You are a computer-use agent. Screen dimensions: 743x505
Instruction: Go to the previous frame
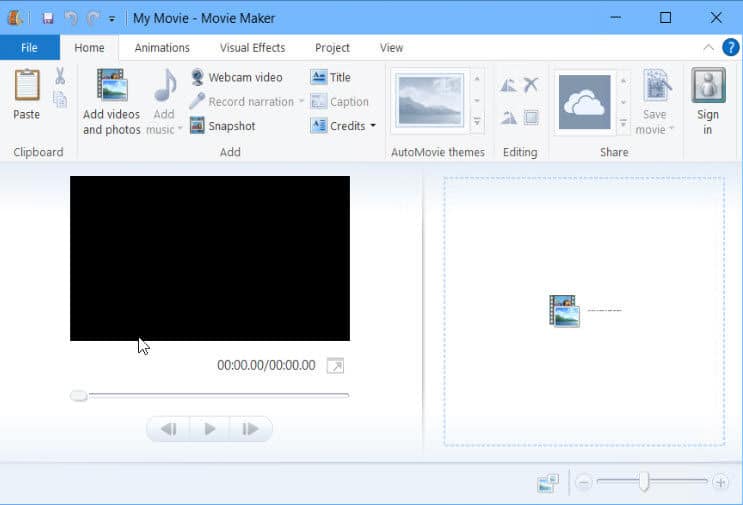[x=169, y=429]
